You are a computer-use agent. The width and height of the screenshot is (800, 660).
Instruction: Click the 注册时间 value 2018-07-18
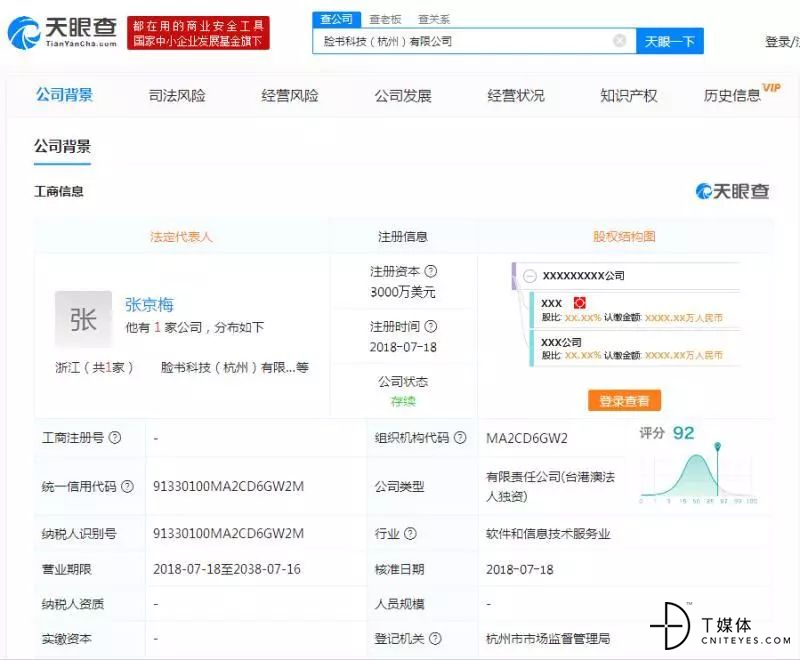403,347
